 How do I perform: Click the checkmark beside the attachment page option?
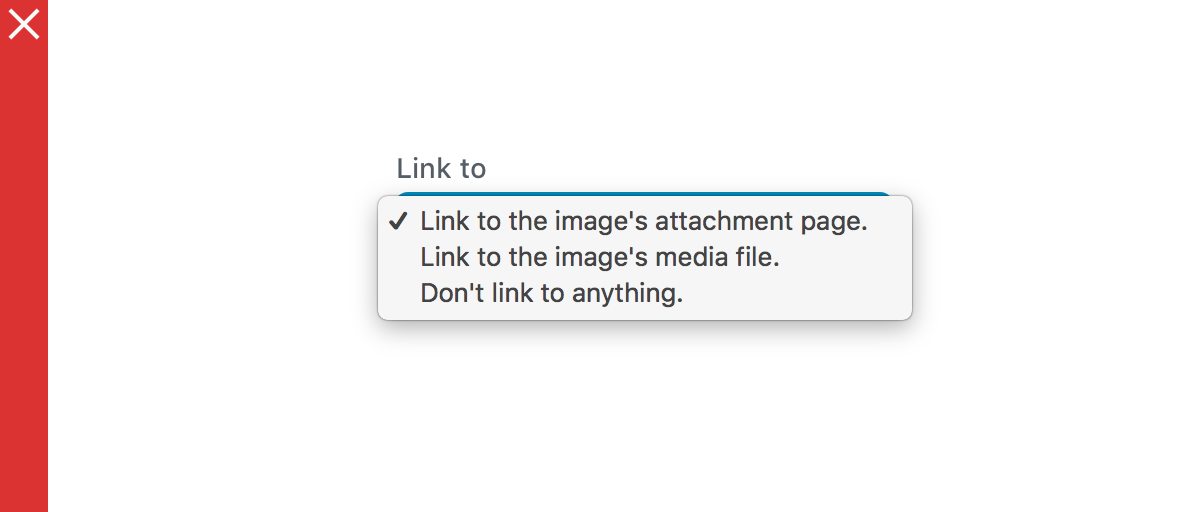tap(398, 221)
